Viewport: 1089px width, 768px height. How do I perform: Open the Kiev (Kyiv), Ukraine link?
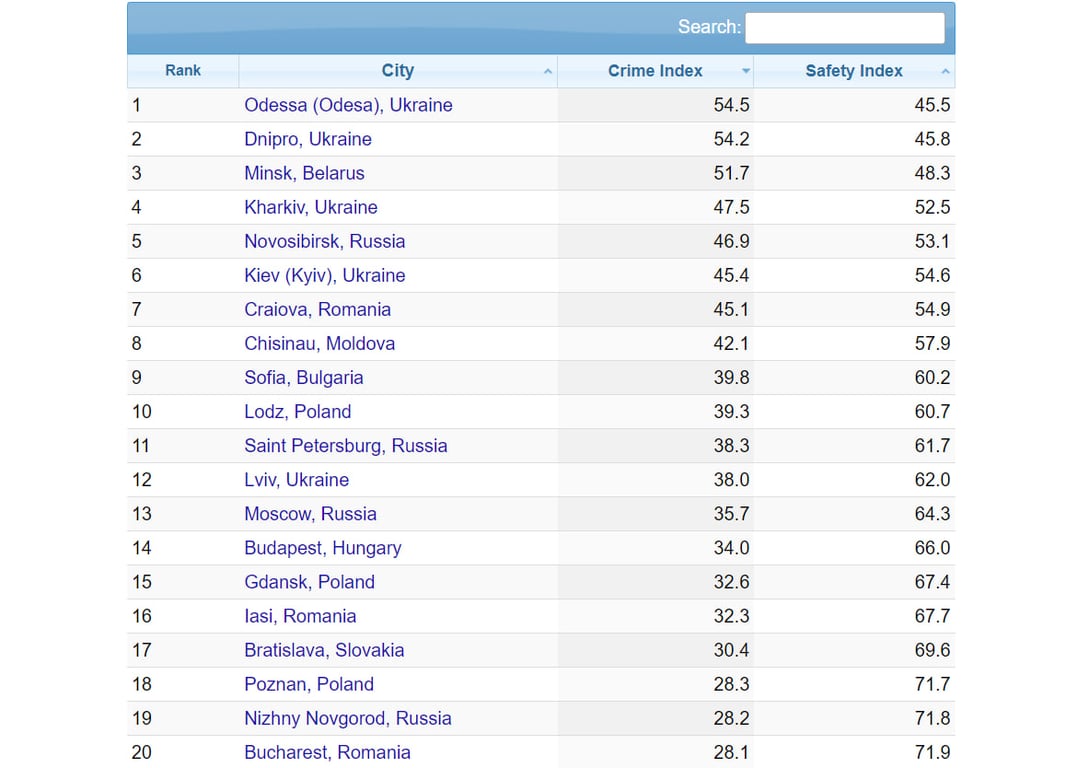point(325,275)
